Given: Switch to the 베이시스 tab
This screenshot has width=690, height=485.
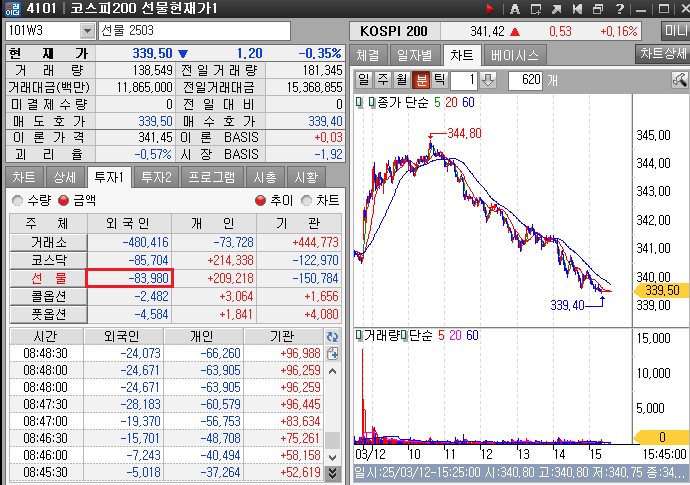Looking at the screenshot, I should (x=514, y=55).
